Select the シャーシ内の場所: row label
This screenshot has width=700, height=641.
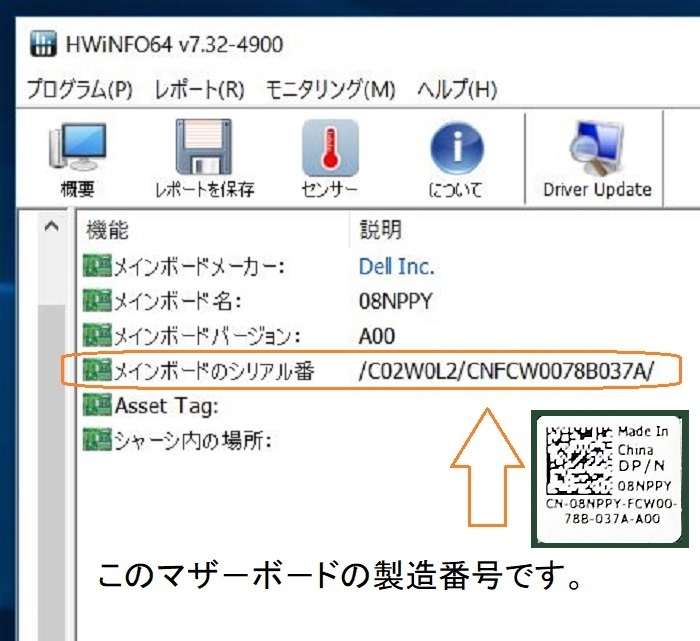click(193, 441)
